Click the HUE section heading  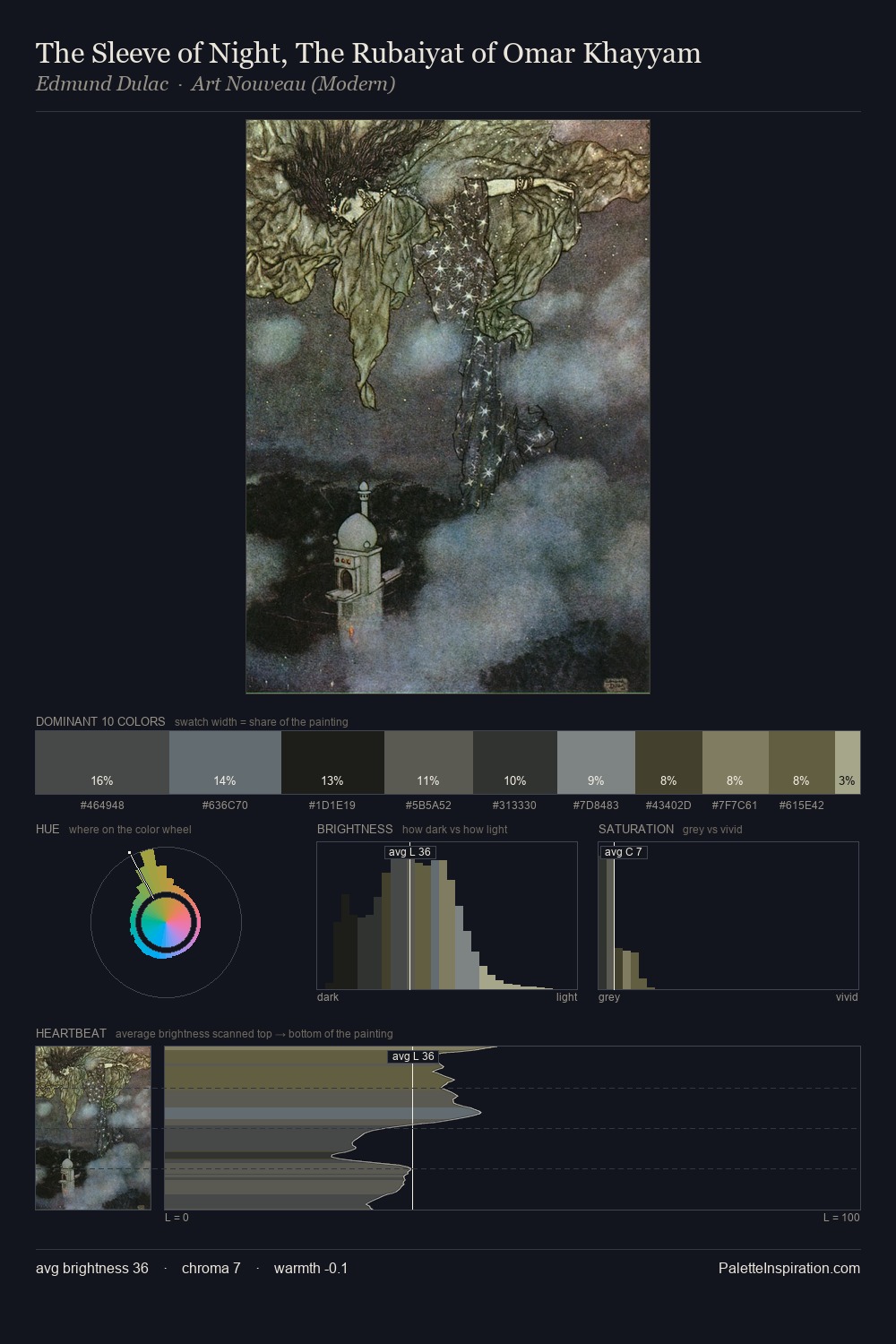click(47, 829)
